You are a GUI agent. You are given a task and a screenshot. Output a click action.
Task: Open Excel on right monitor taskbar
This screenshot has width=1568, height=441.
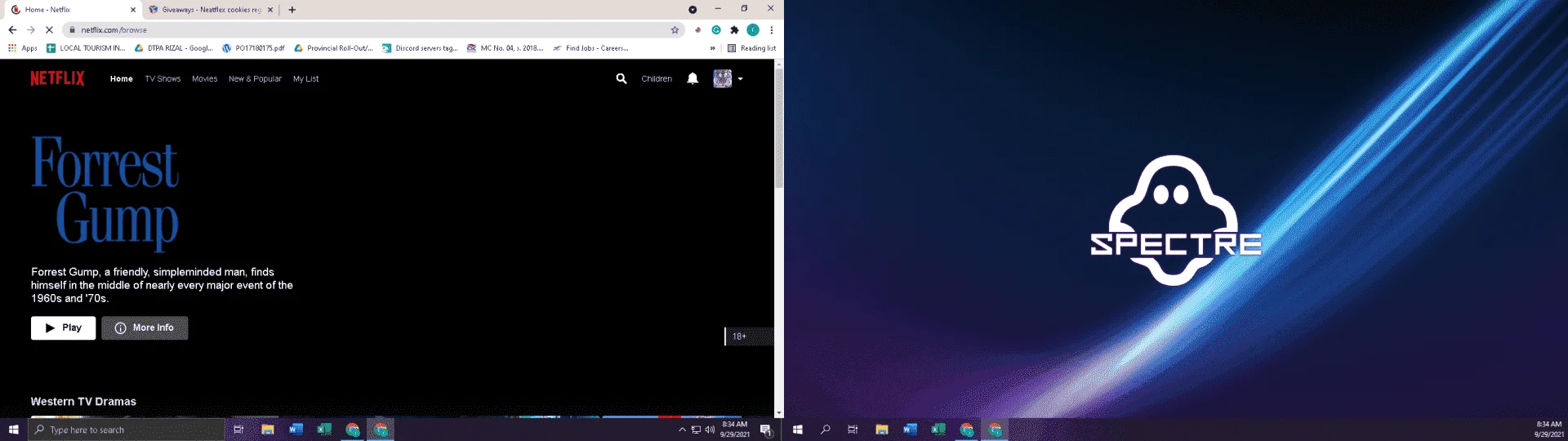pos(938,430)
